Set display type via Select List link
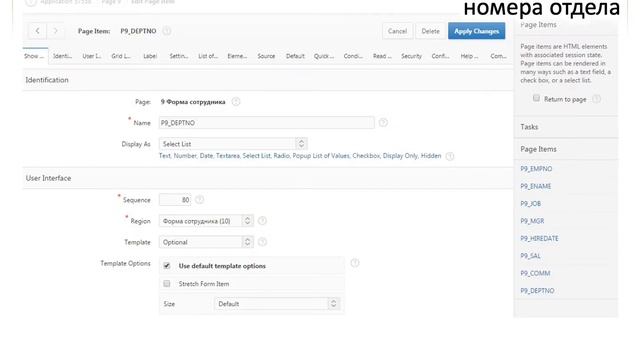This screenshot has height=360, width=640. coord(256,156)
